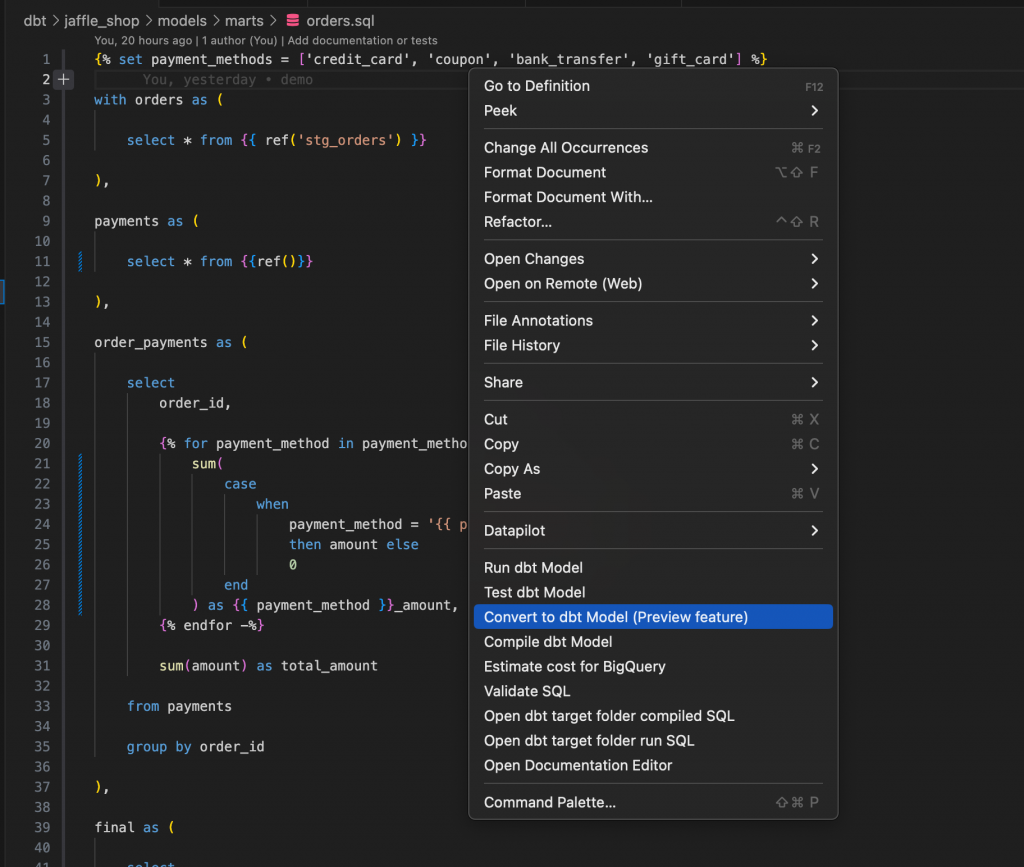The image size is (1024, 867).
Task: Click the dbt breadcrumb segment
Action: 35,21
